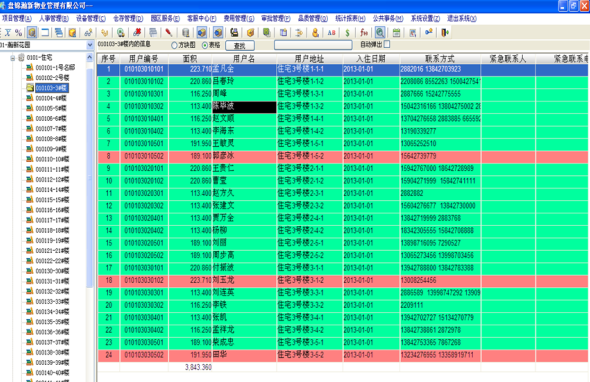Click the magnifier search toolbar icon
The height and width of the screenshot is (382, 590).
click(380, 33)
